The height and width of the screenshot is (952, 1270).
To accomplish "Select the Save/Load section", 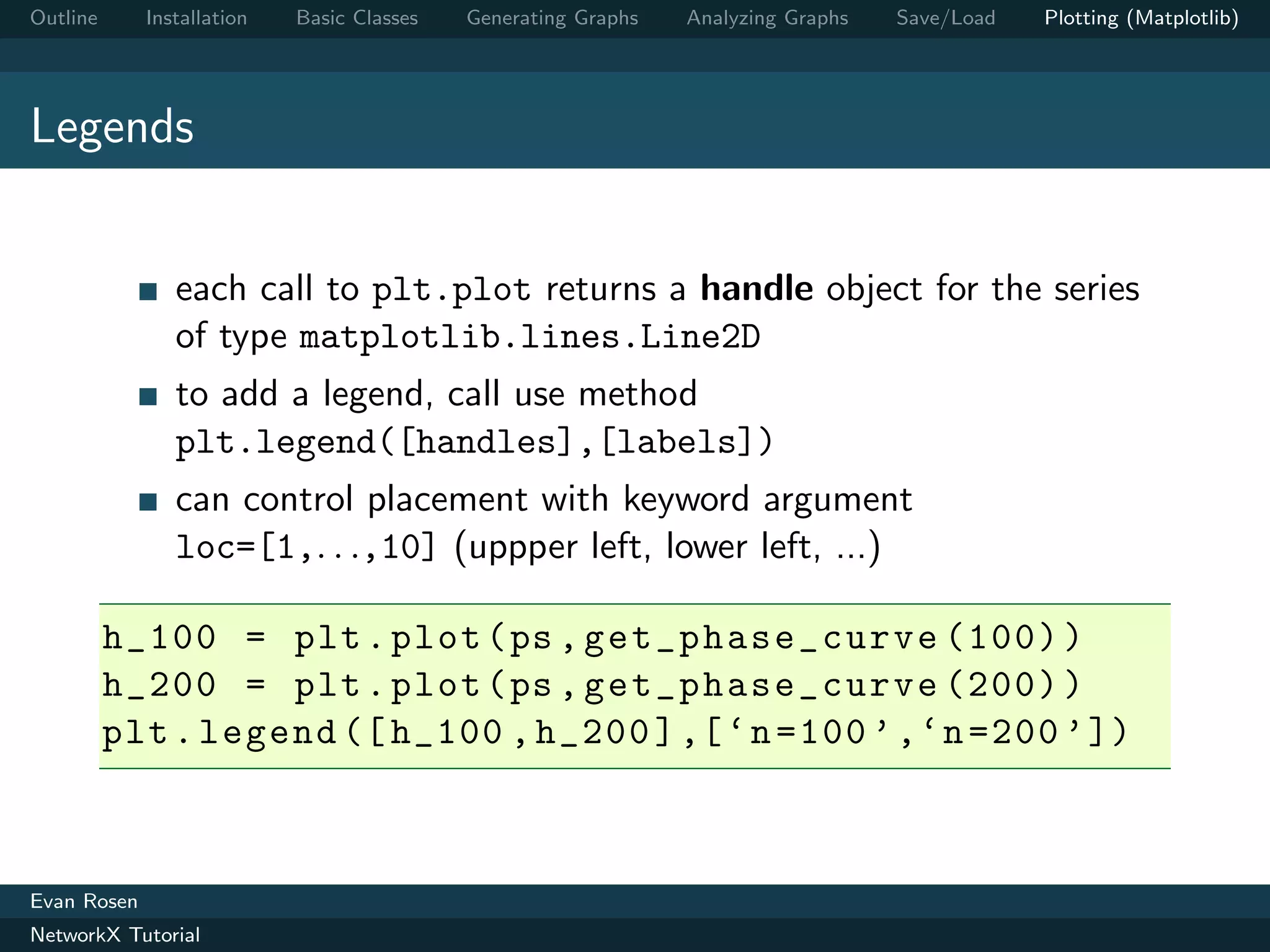I will click(x=946, y=18).
